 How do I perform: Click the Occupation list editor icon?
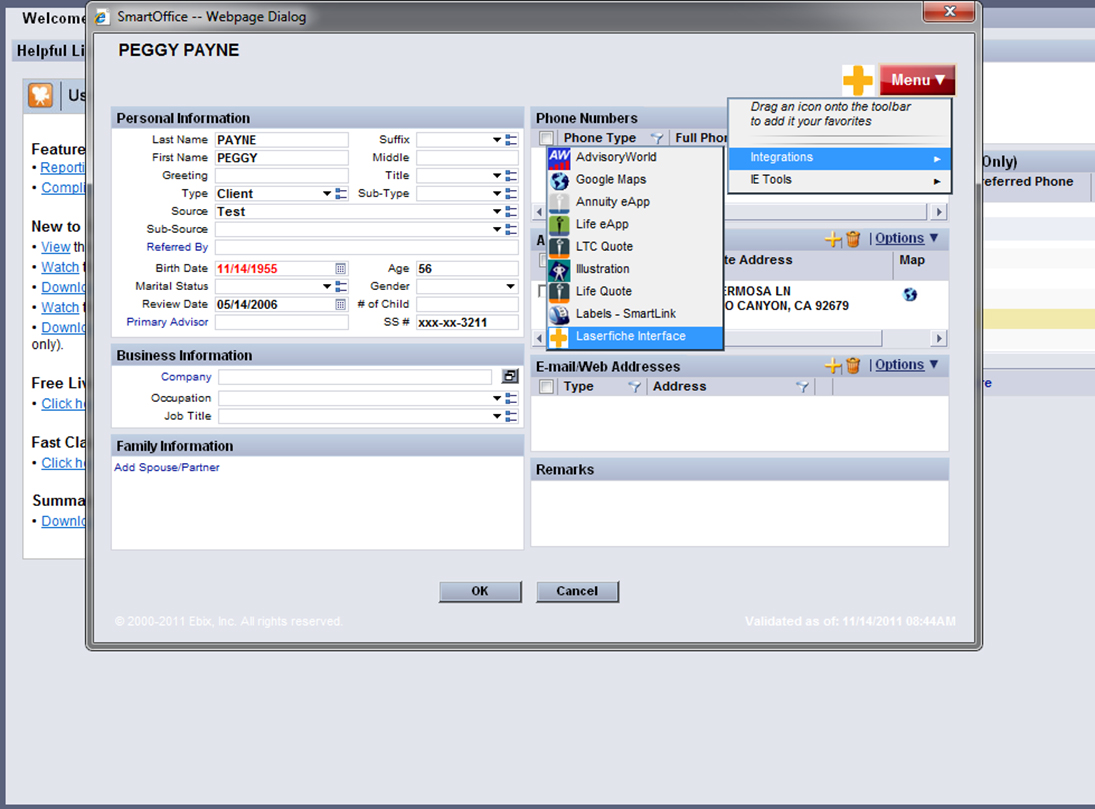pyautogui.click(x=511, y=399)
